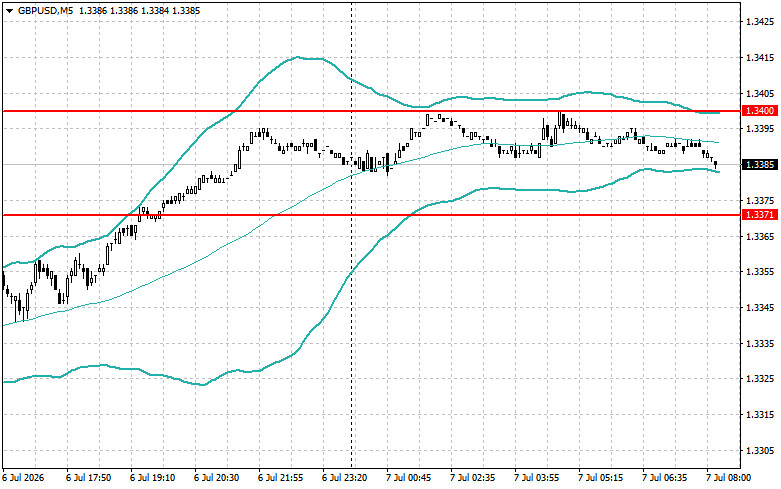
Task: Click the last candlestick at chart's right edge
Action: (x=716, y=164)
